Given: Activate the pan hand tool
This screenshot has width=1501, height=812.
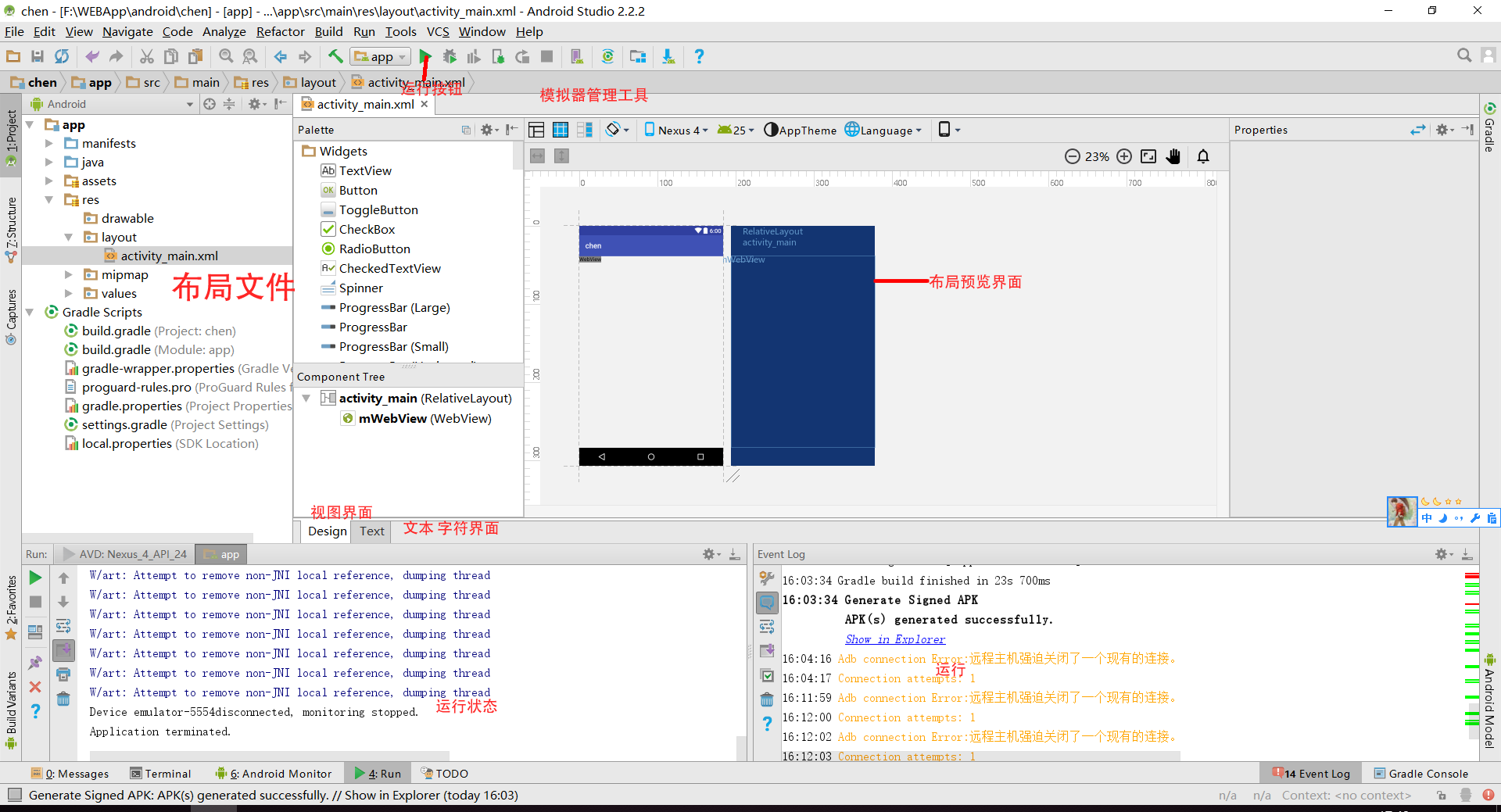Looking at the screenshot, I should 1173,156.
